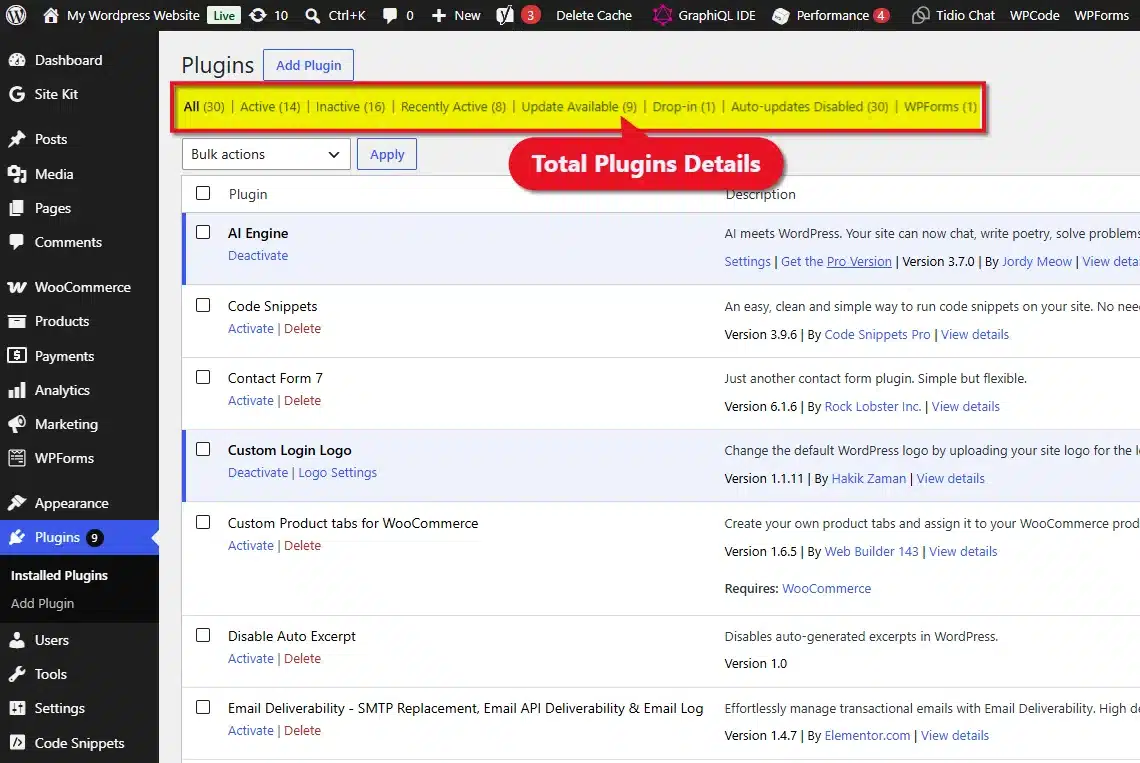Open Logo Settings for Custom Login Logo
The height and width of the screenshot is (763, 1140).
pyautogui.click(x=337, y=473)
